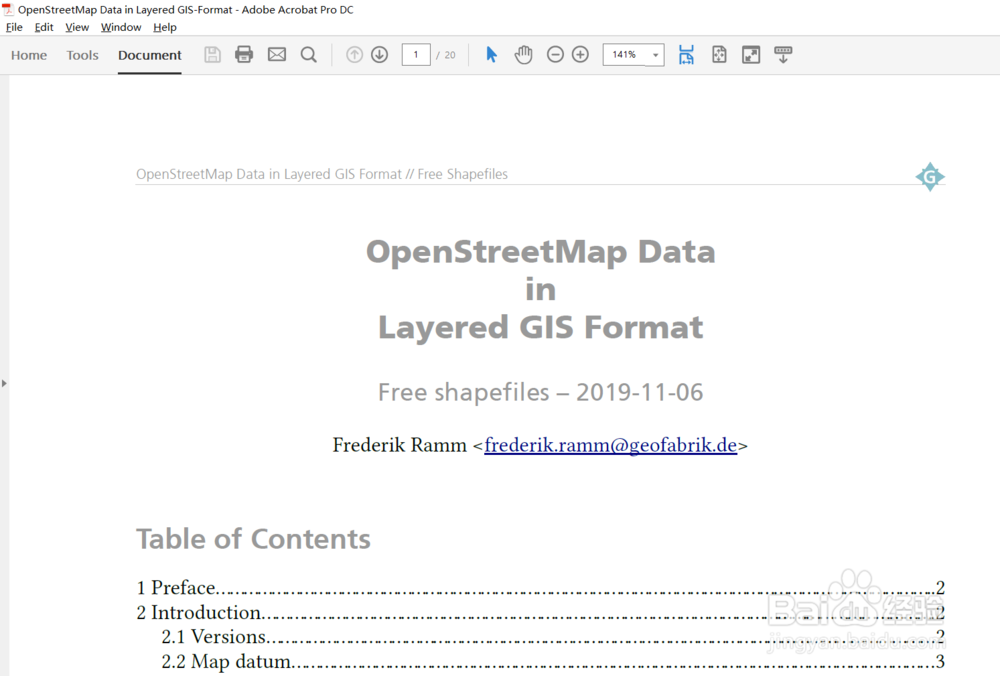
Task: Print the document with printer icon
Action: (244, 54)
